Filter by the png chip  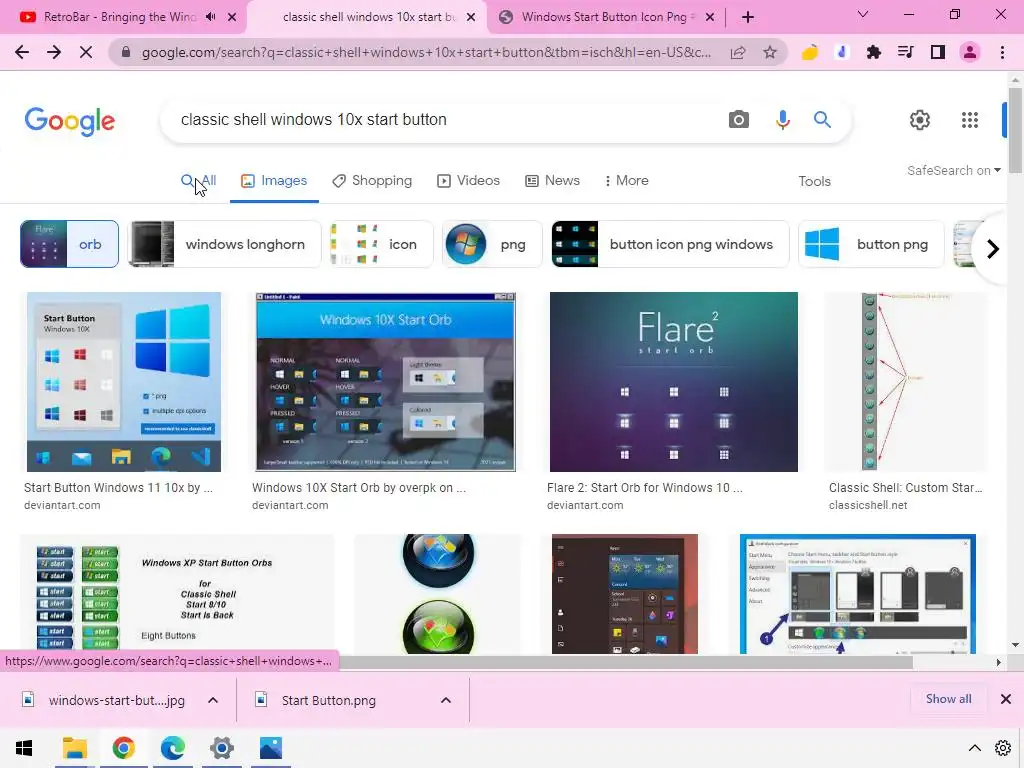[x=492, y=244]
